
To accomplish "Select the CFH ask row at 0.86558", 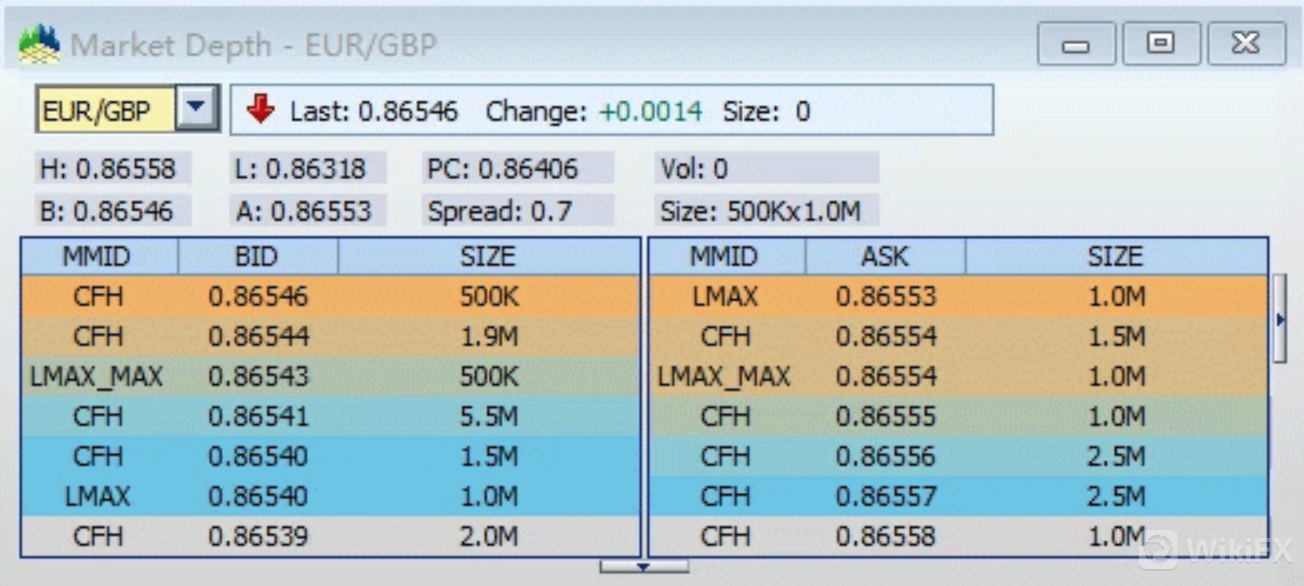I will click(958, 537).
